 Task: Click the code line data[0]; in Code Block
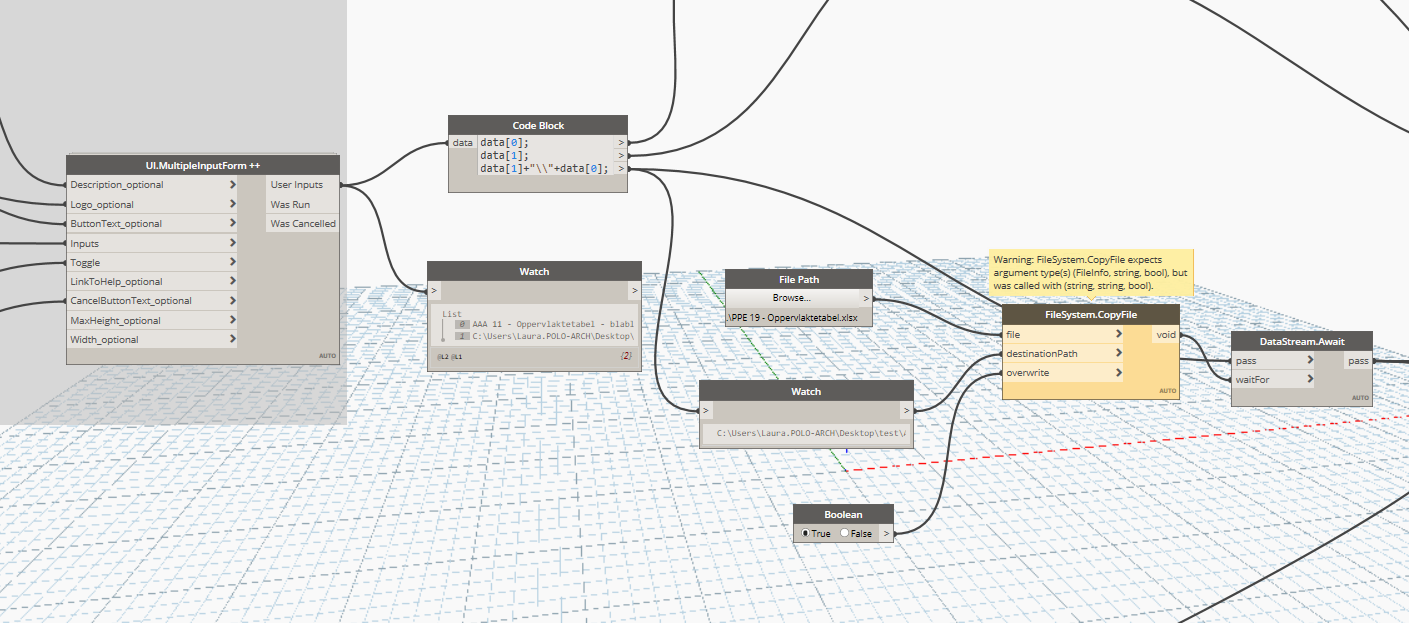[x=503, y=143]
